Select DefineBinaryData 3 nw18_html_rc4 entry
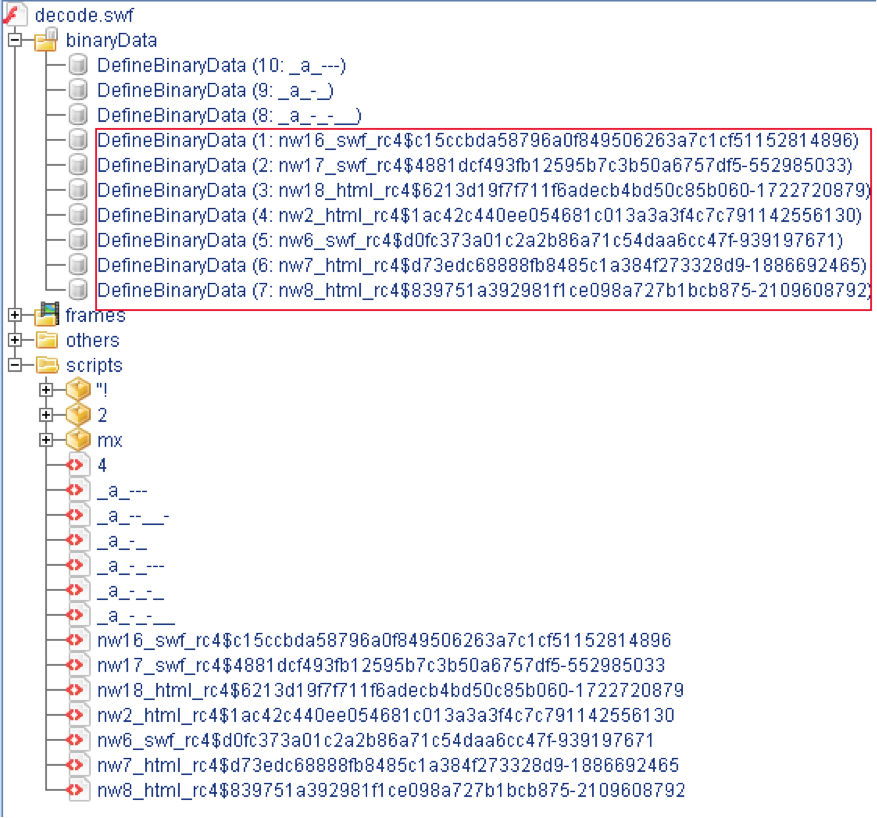877x818 pixels. (x=484, y=190)
